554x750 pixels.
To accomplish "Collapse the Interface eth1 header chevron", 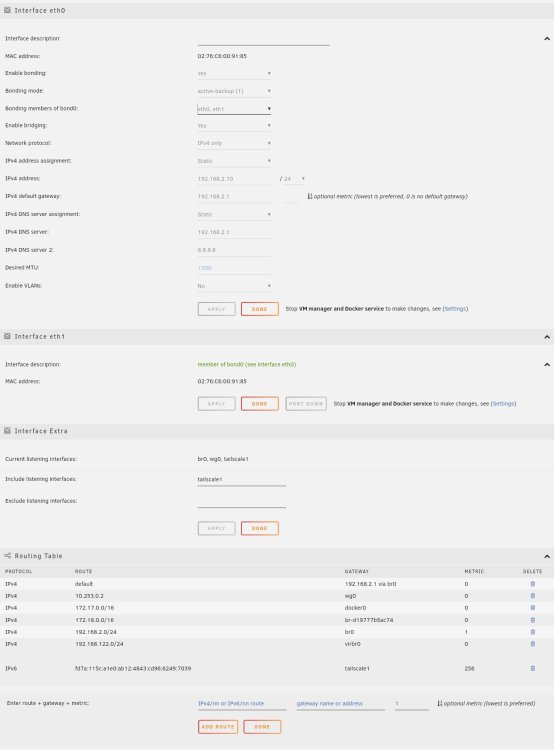I will click(547, 337).
